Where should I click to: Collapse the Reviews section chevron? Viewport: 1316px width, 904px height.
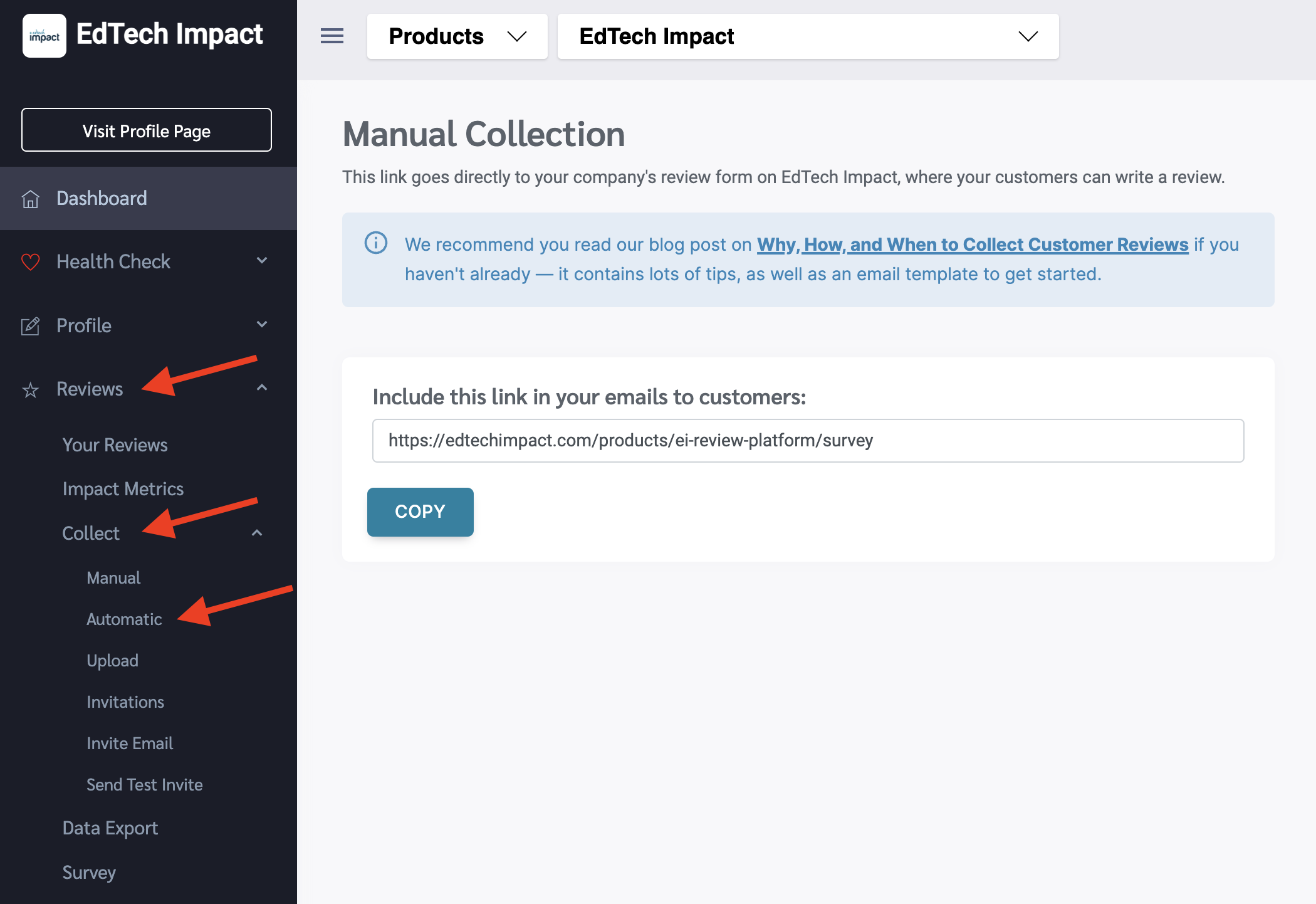pos(262,388)
